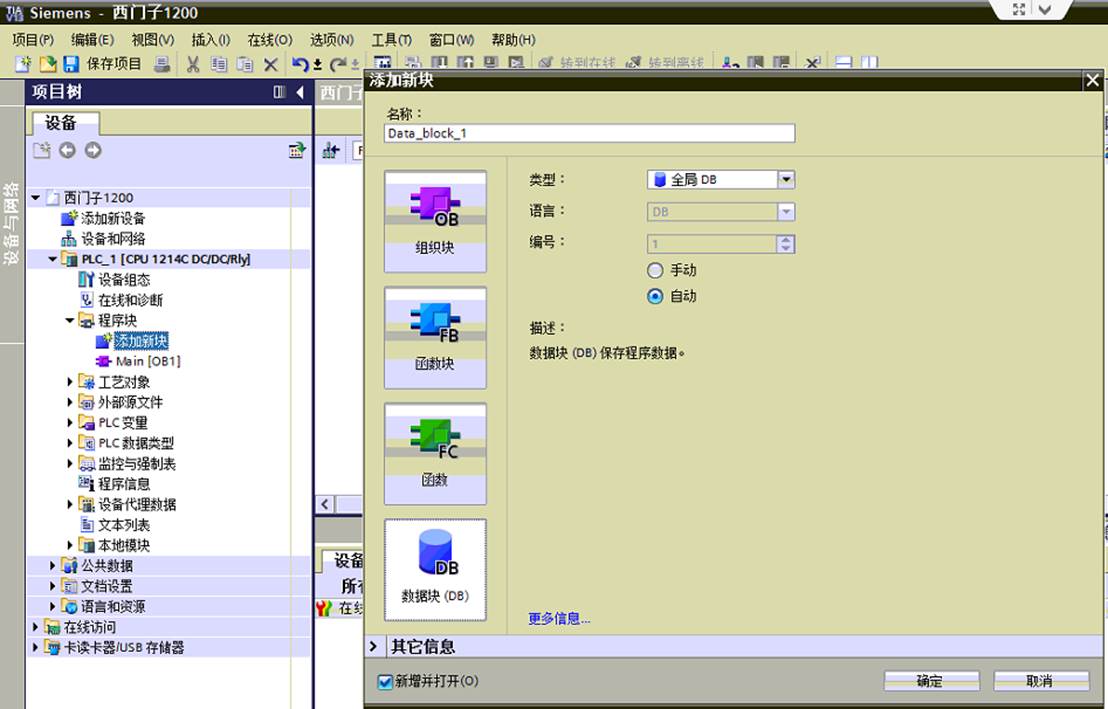Image resolution: width=1108 pixels, height=709 pixels.
Task: Select Main [OB1] in project tree
Action: pos(148,361)
